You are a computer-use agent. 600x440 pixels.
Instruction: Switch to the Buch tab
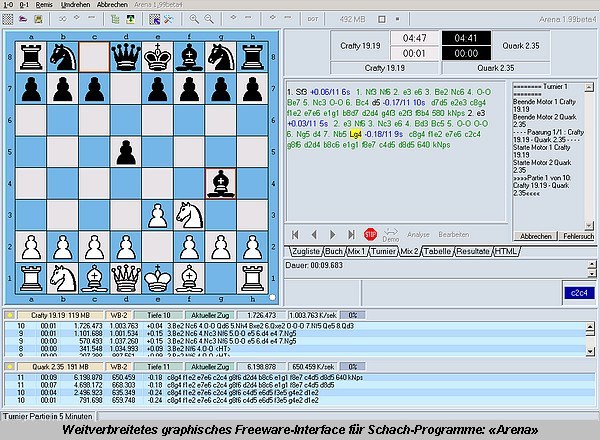pyautogui.click(x=334, y=251)
